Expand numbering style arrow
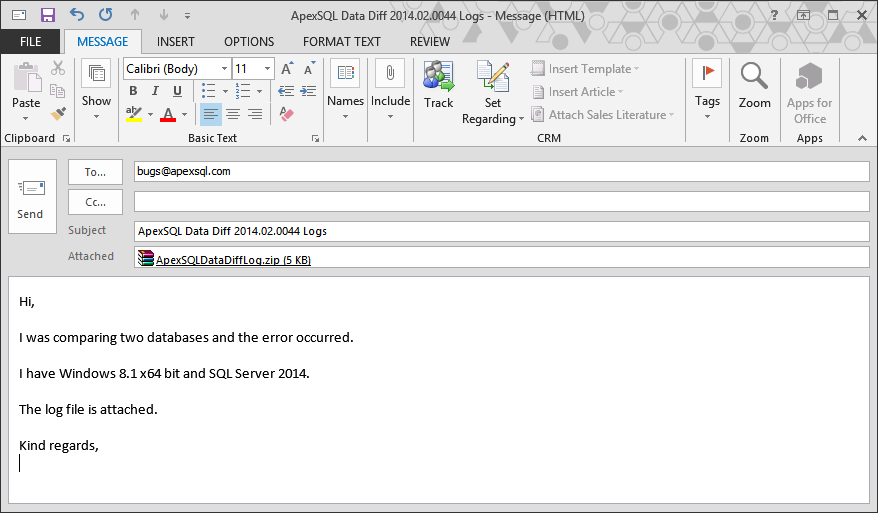This screenshot has height=513, width=878. pyautogui.click(x=259, y=91)
